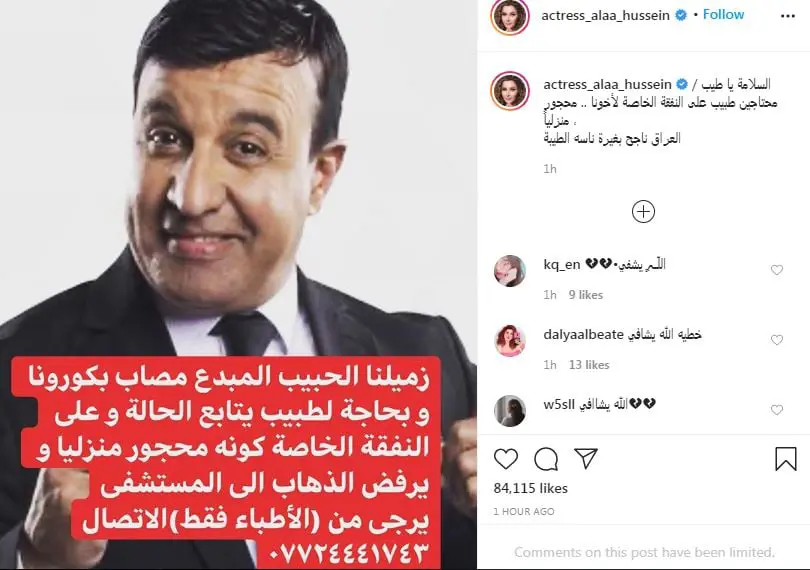This screenshot has height=570, width=810.
Task: Open the comment speech bubble icon
Action: [546, 459]
